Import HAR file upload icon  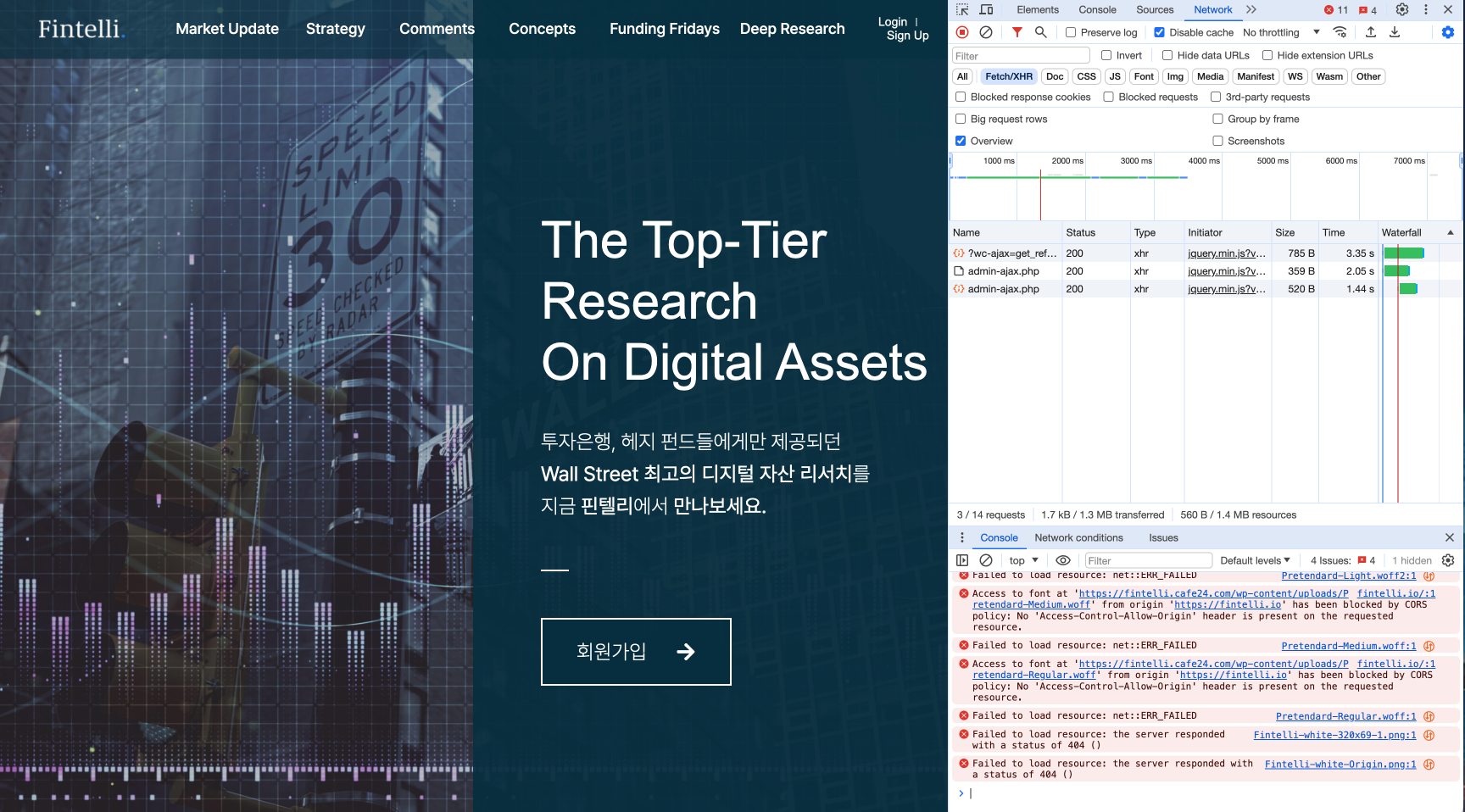coord(1371,32)
